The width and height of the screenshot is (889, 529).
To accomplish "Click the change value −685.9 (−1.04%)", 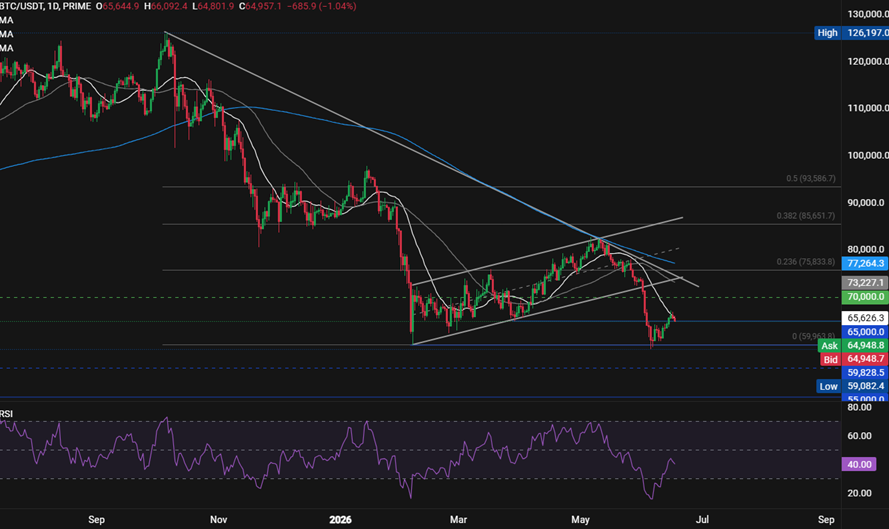I will pyautogui.click(x=321, y=6).
